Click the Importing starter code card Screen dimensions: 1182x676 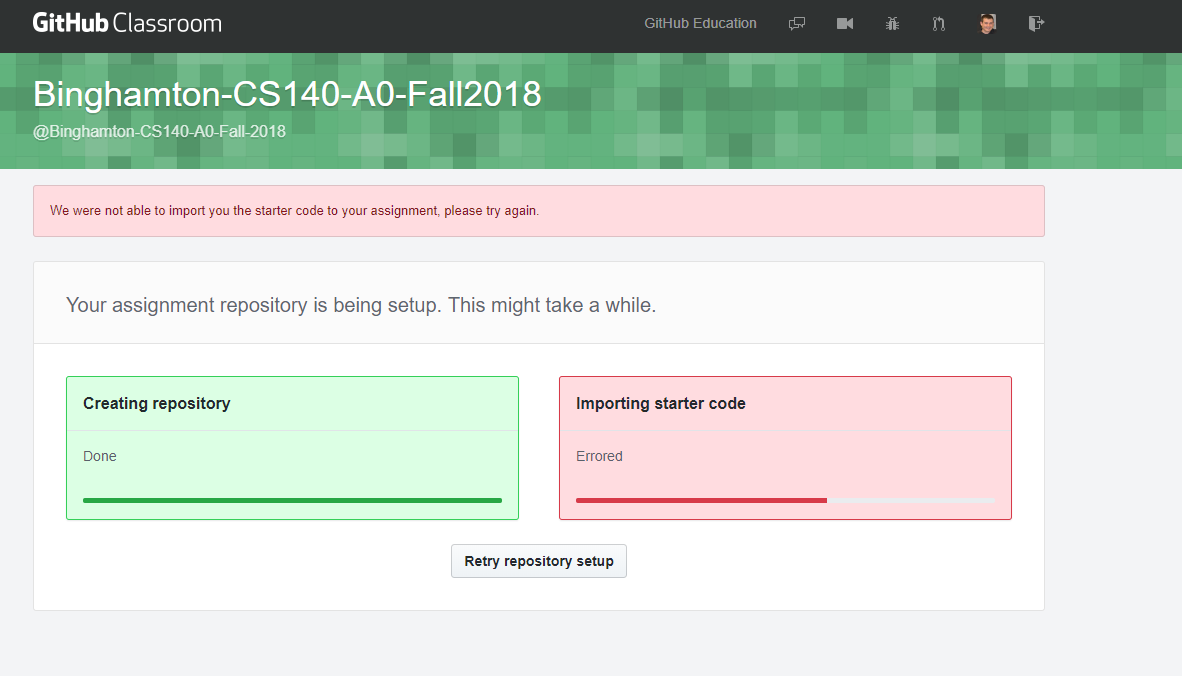(x=785, y=447)
